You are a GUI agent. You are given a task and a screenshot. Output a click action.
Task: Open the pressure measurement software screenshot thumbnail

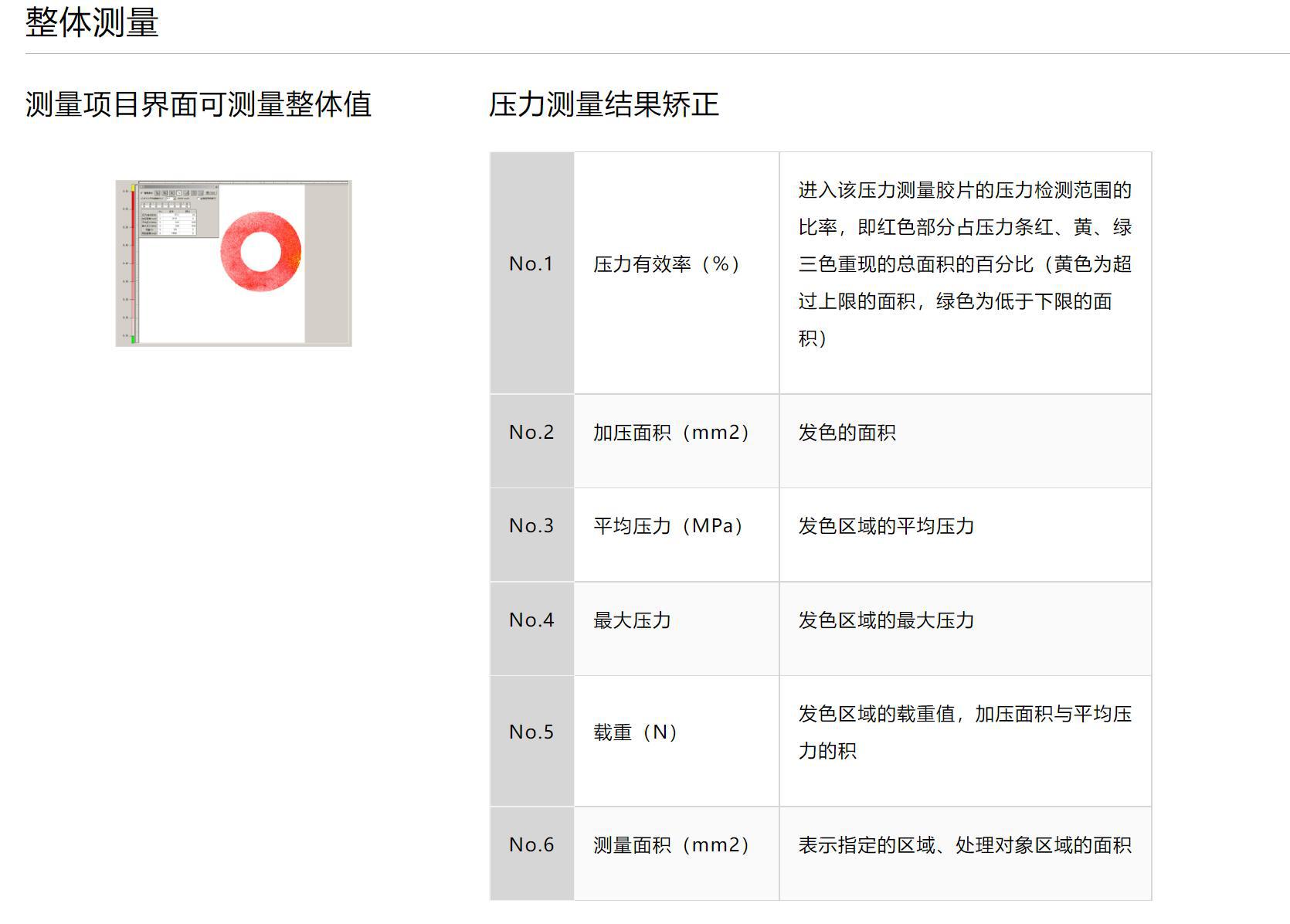click(x=233, y=263)
